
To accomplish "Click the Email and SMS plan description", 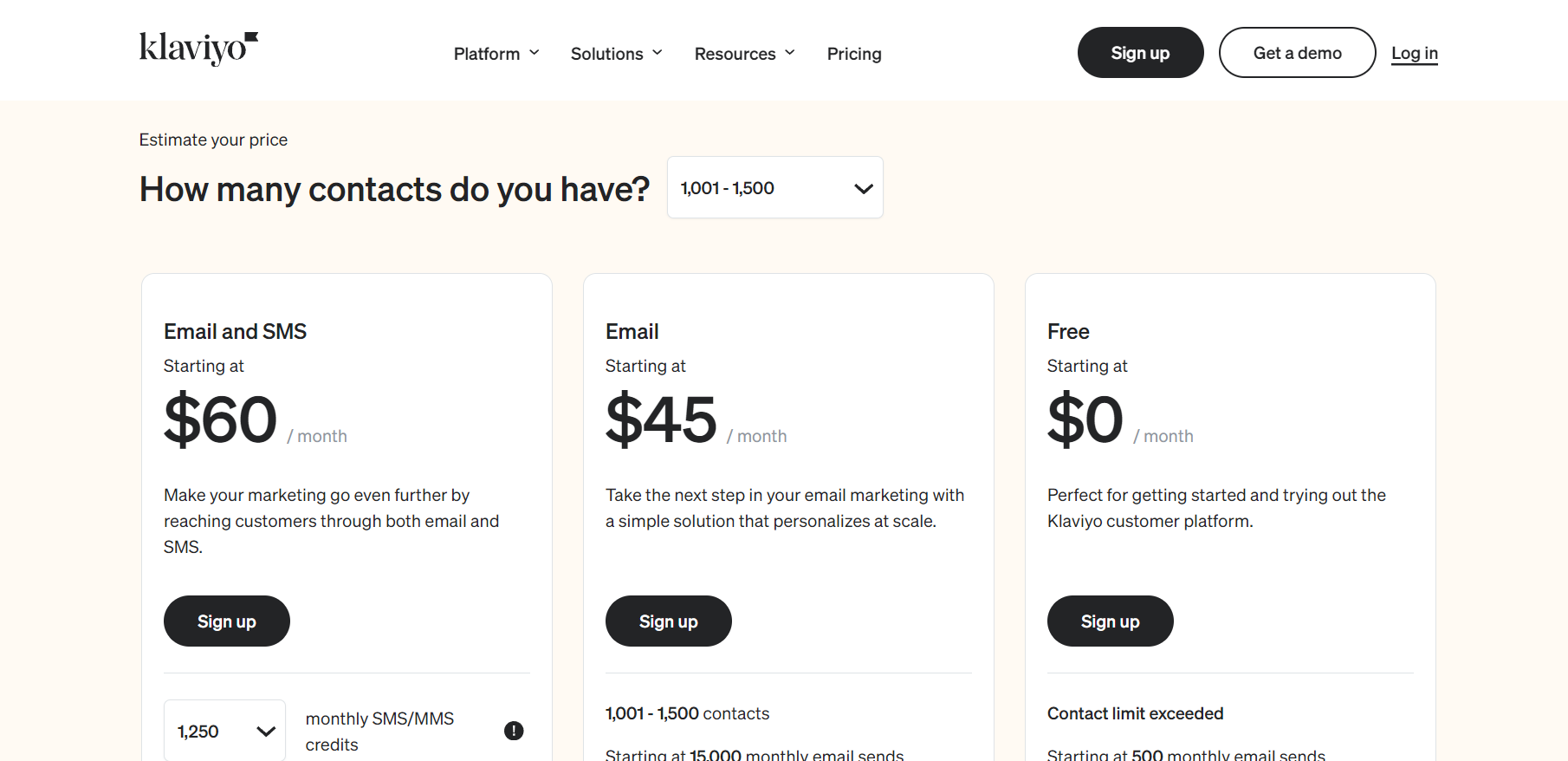I will coord(332,521).
